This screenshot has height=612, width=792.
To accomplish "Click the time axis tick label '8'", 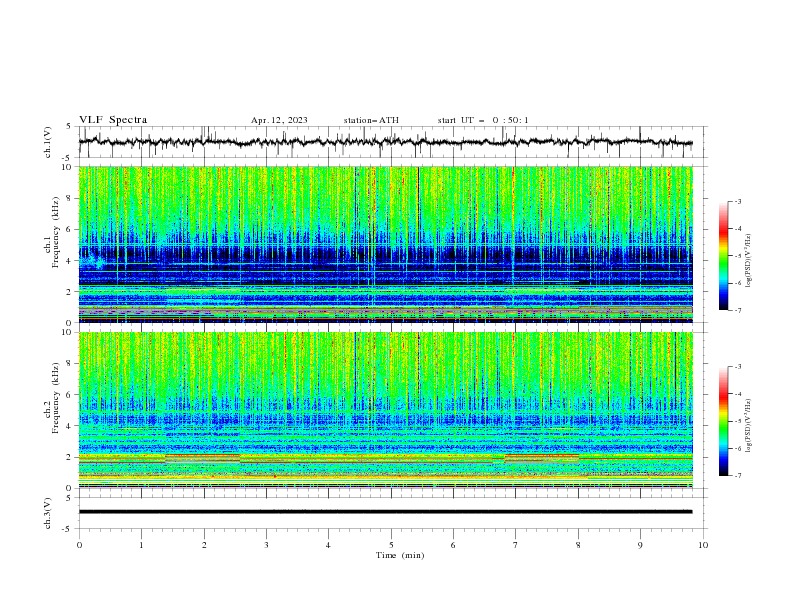I will pyautogui.click(x=578, y=545).
